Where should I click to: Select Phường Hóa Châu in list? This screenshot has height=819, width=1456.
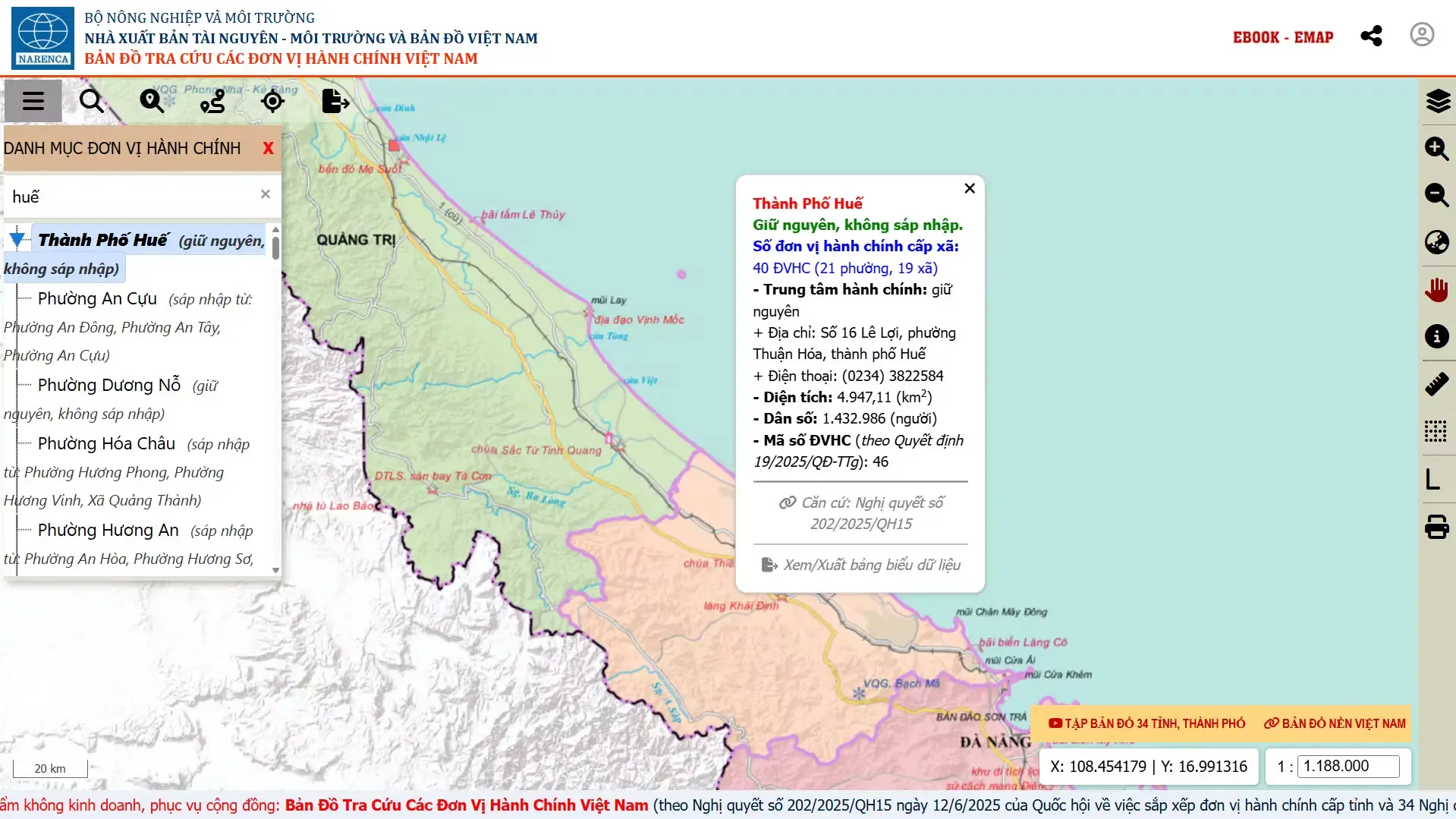click(106, 444)
